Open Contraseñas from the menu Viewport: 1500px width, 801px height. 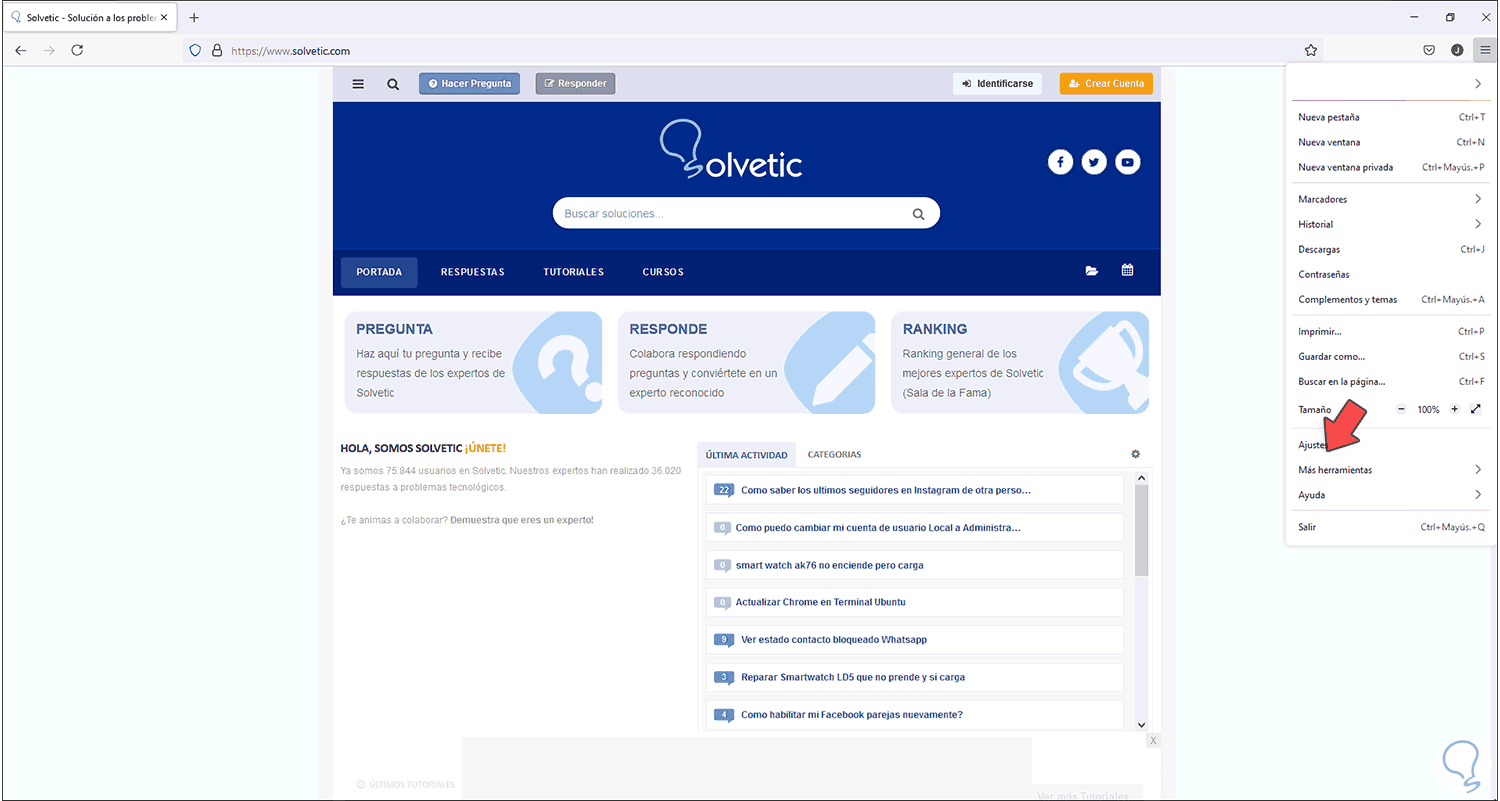point(1390,274)
